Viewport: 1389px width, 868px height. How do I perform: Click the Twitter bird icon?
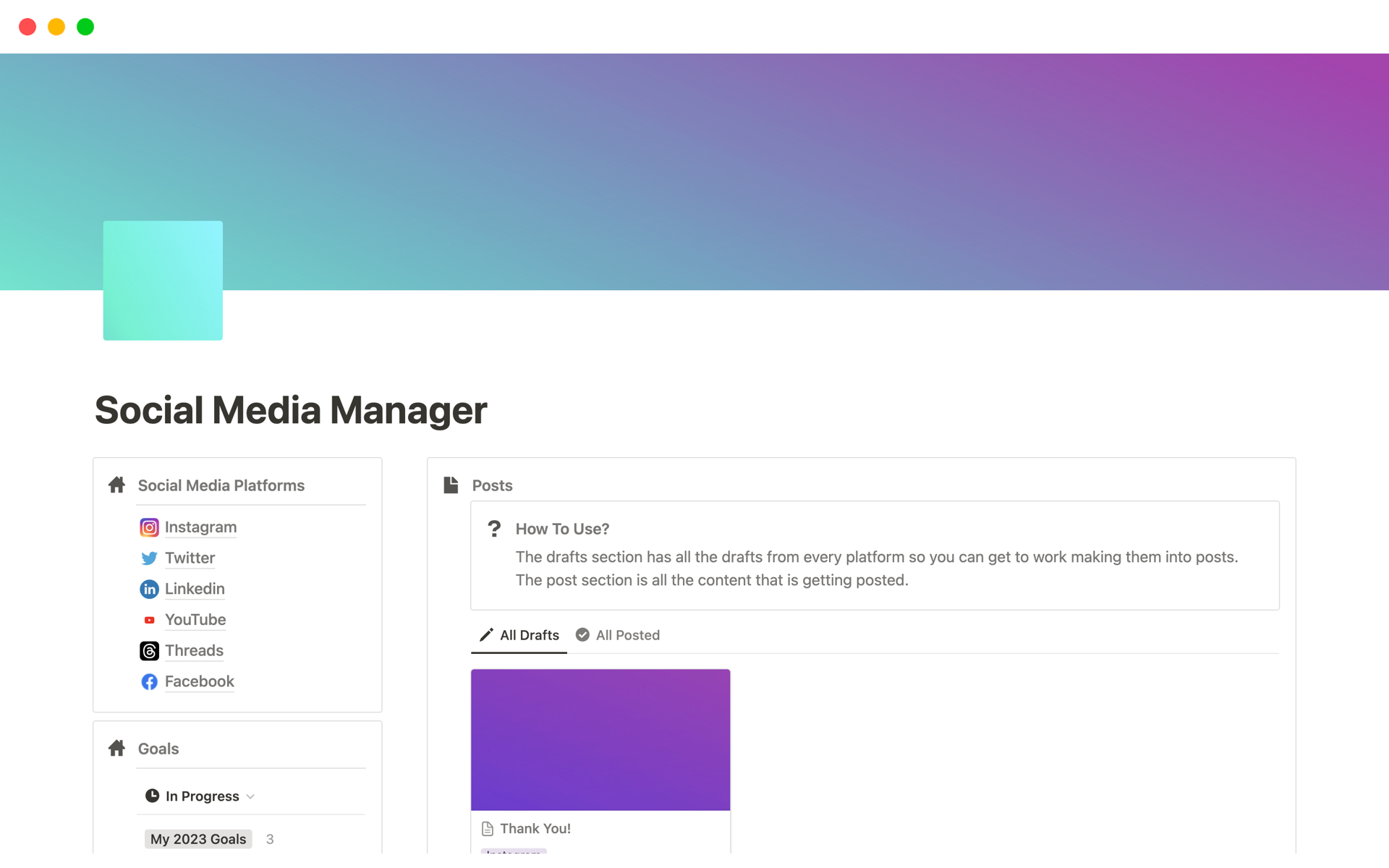coord(149,558)
